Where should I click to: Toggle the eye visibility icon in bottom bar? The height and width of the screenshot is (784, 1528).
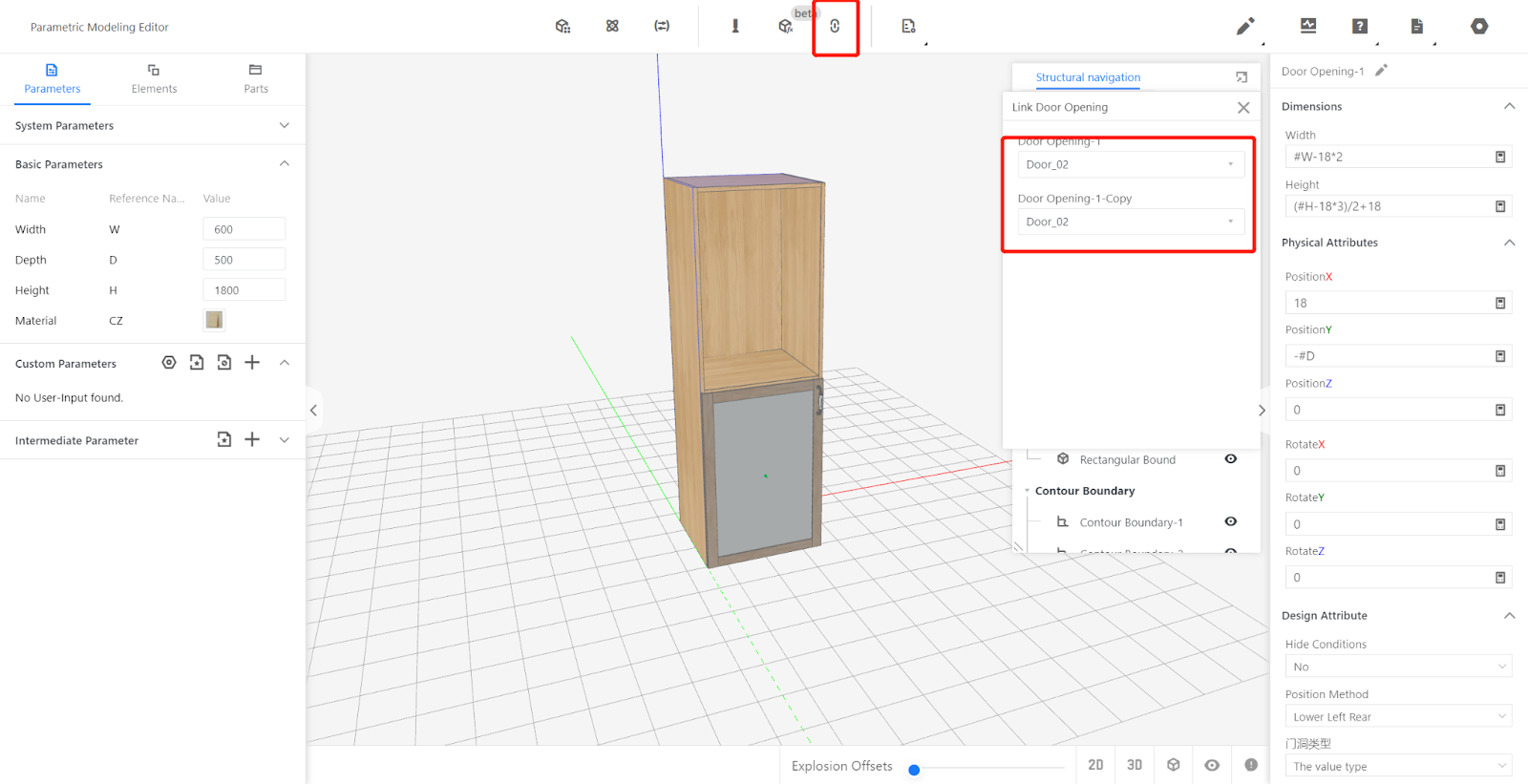click(1212, 765)
